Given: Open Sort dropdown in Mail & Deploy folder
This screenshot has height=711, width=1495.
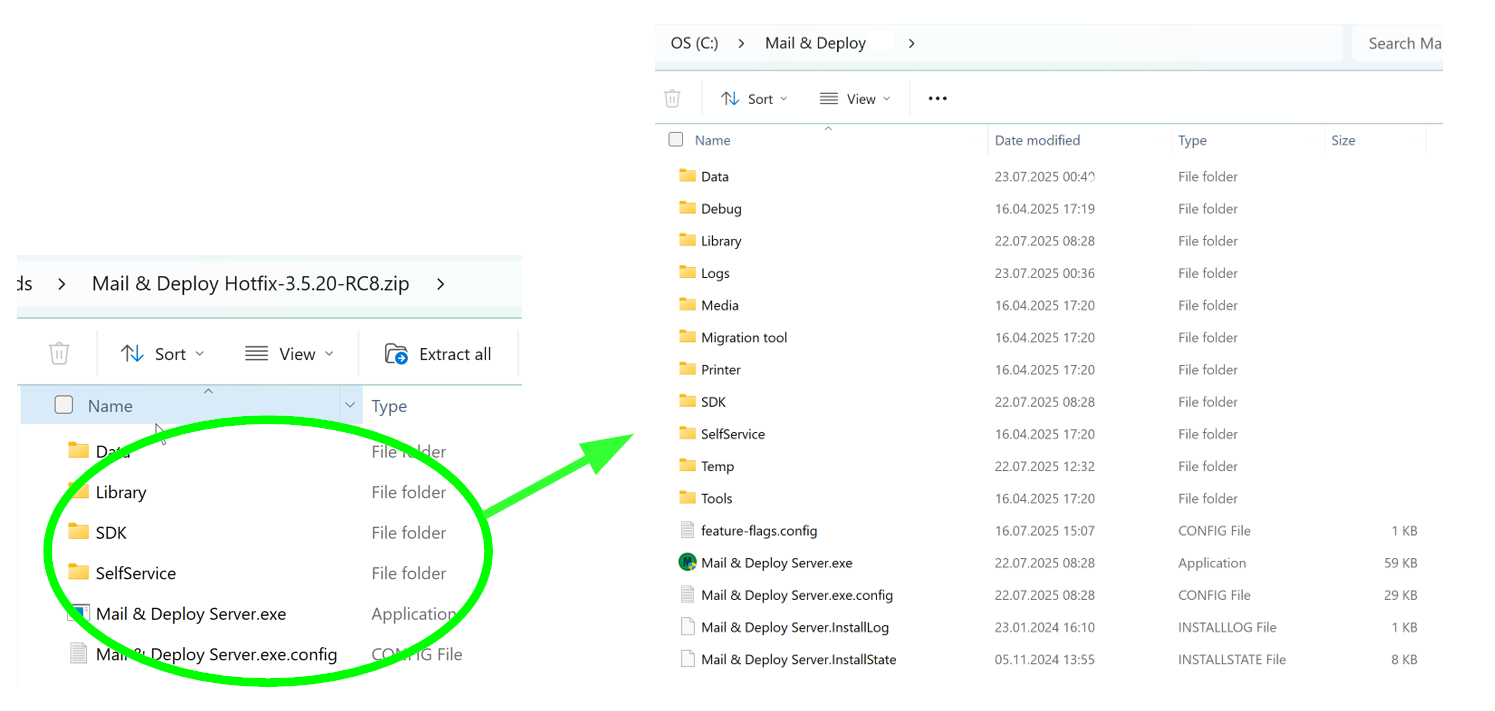Looking at the screenshot, I should [x=754, y=98].
